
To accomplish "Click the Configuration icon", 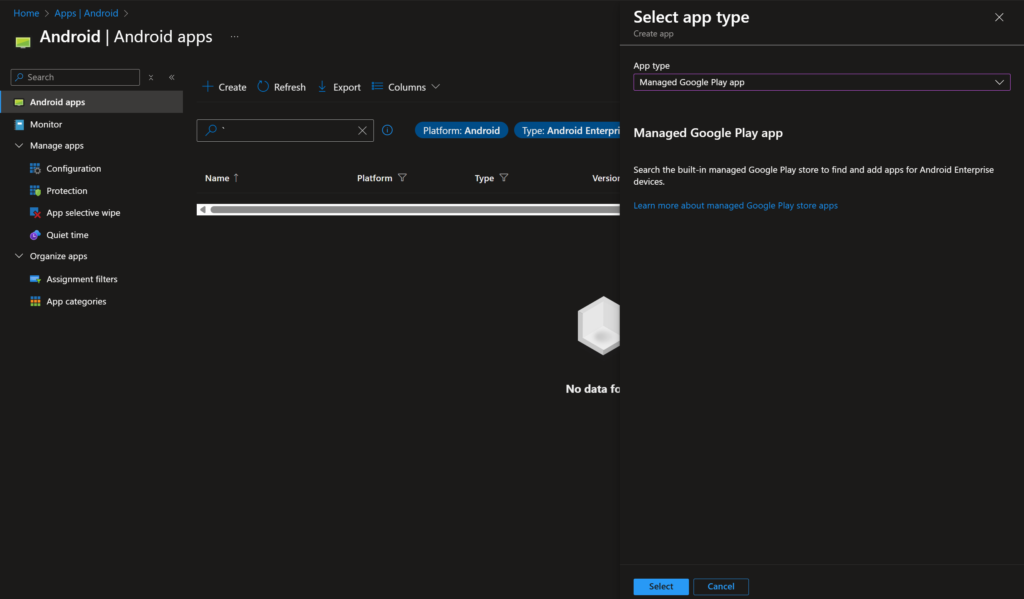I will tap(35, 169).
